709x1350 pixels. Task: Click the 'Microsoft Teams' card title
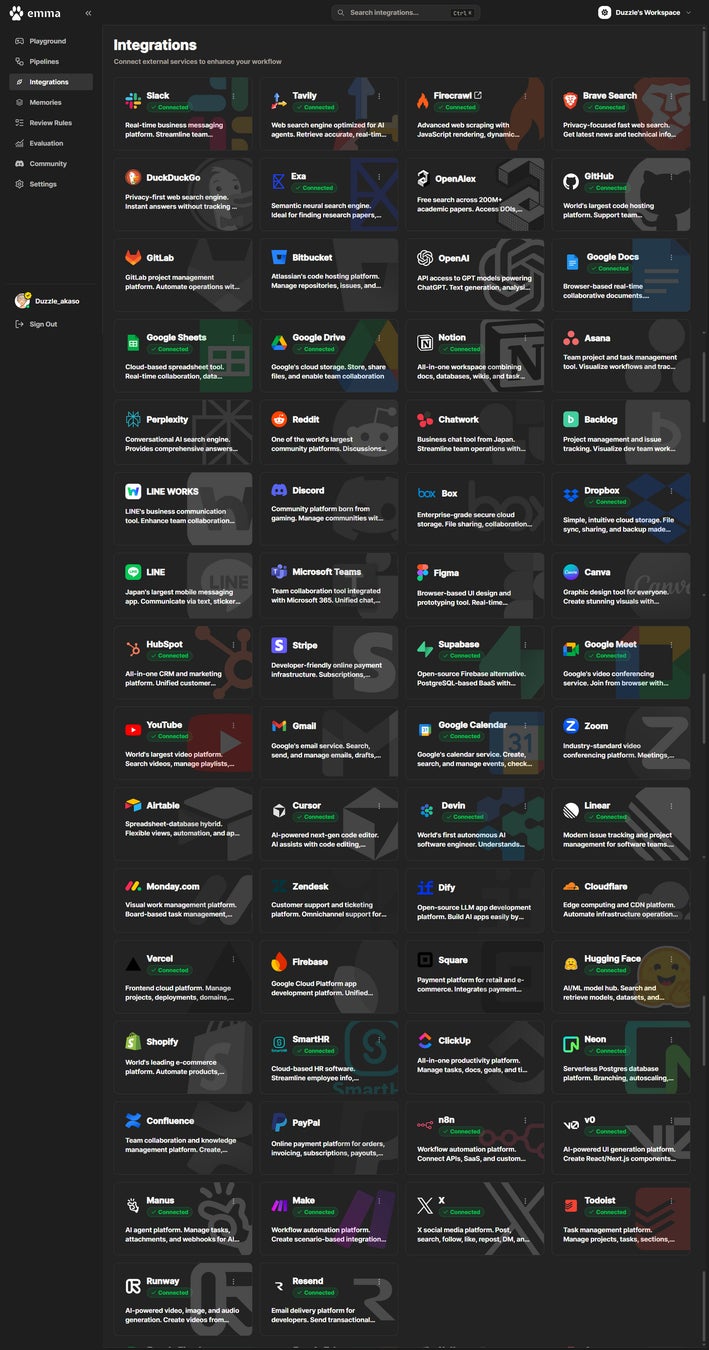(x=327, y=572)
